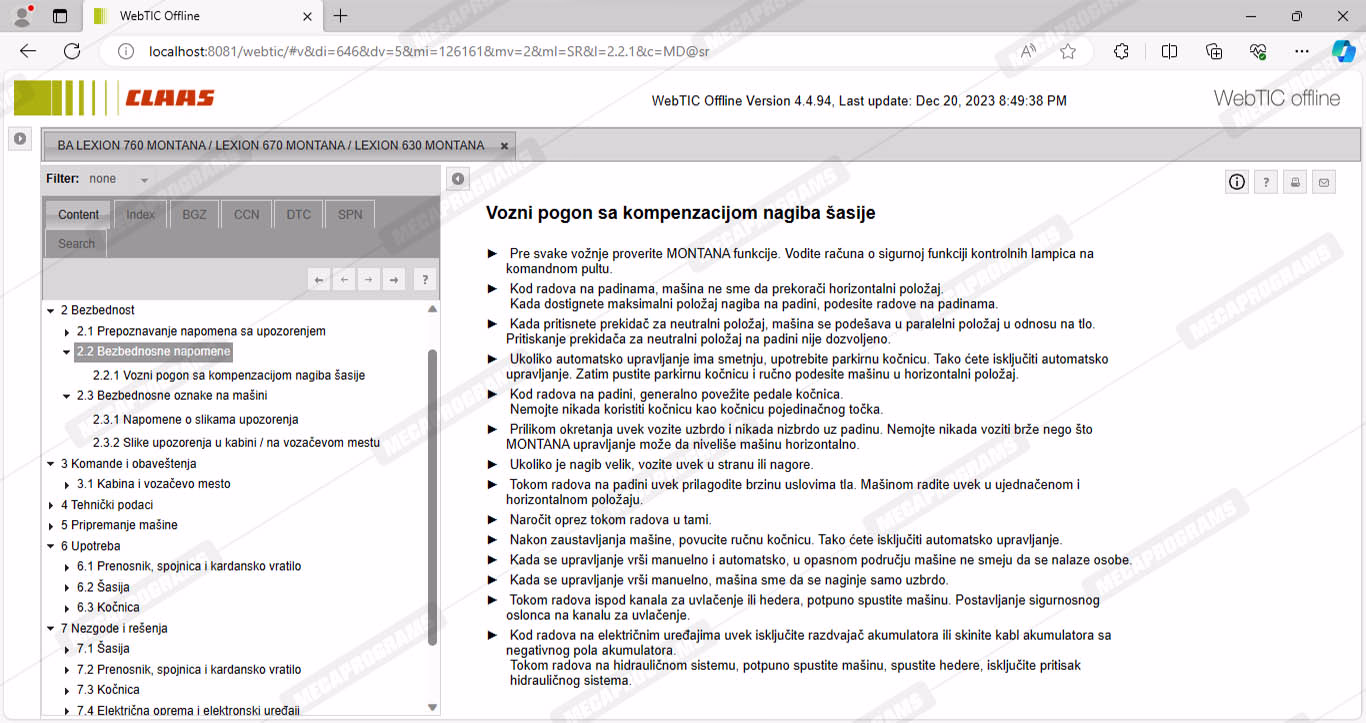The height and width of the screenshot is (723, 1366).
Task: View site information icon in address bar
Action: (x=126, y=51)
